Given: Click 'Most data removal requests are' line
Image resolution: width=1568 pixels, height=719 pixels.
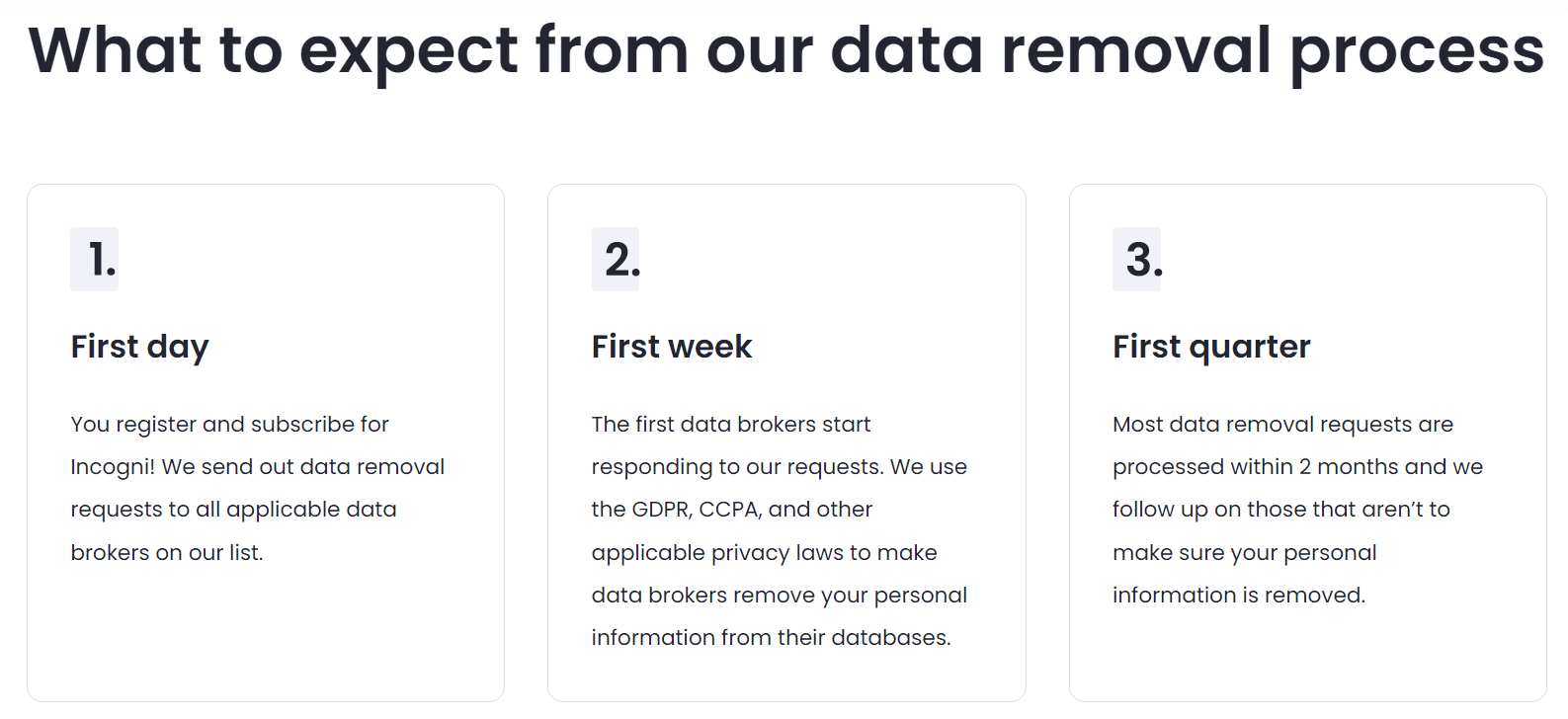Looking at the screenshot, I should [1282, 425].
